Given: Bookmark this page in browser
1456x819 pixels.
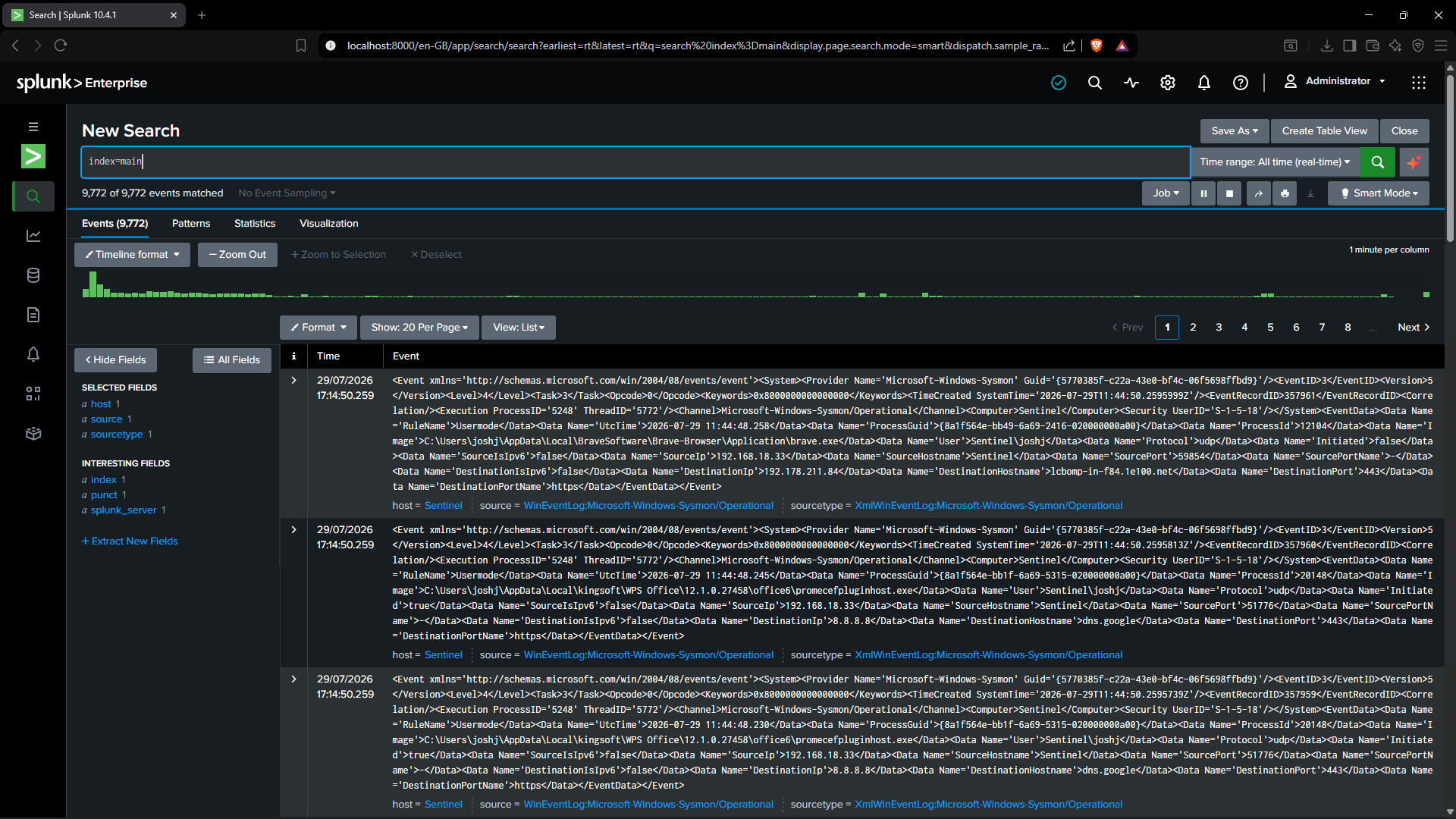Looking at the screenshot, I should coord(301,45).
